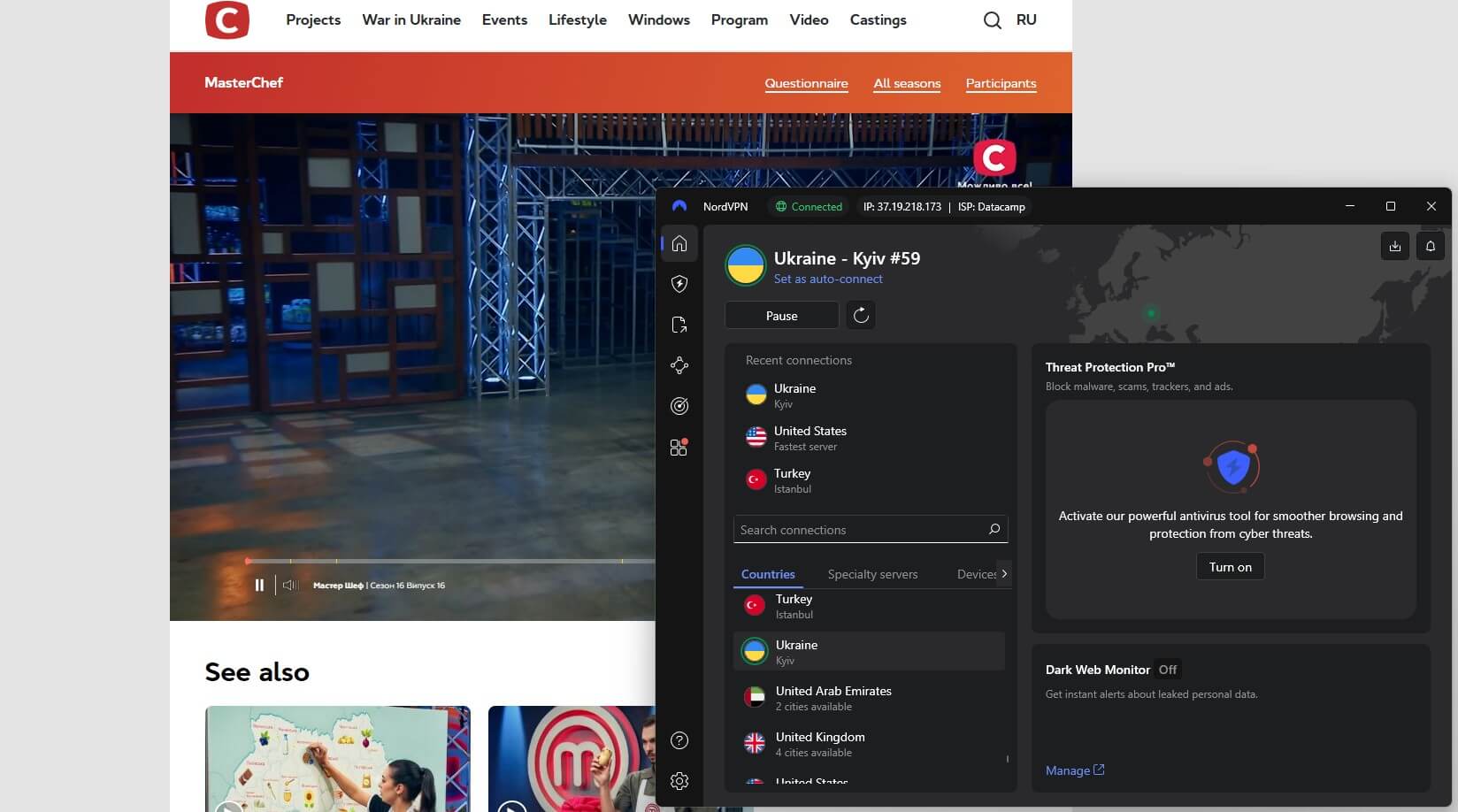Open the RU language switcher
Screen dimensions: 1458x812
[1026, 19]
